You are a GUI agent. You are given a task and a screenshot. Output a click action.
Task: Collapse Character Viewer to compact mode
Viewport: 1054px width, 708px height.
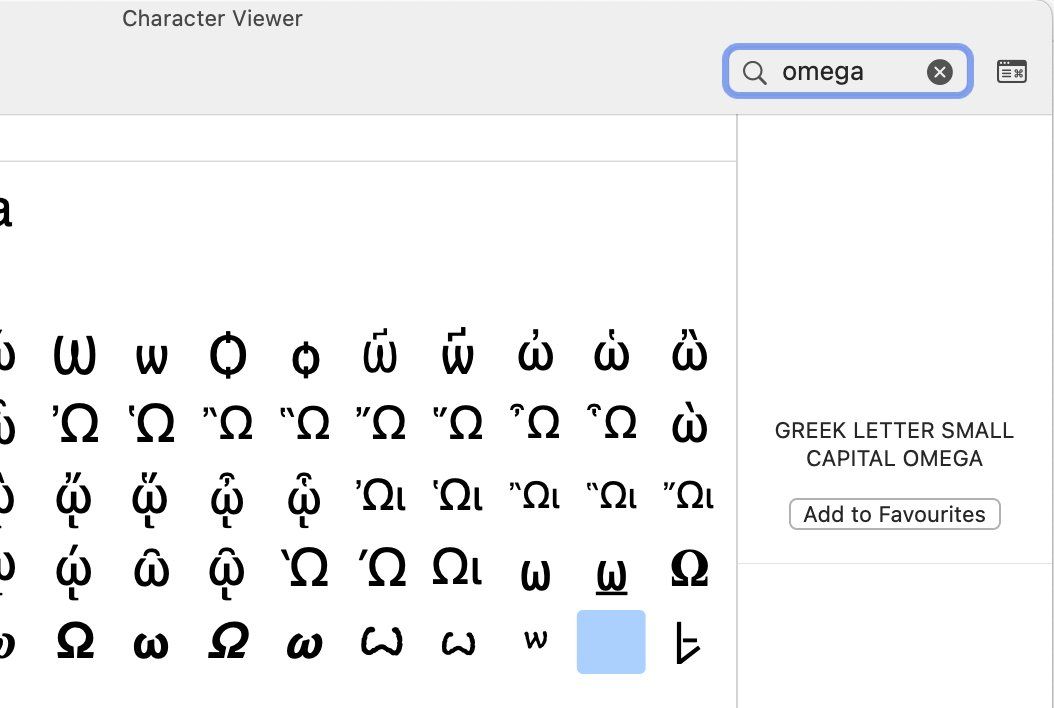[x=1011, y=72]
